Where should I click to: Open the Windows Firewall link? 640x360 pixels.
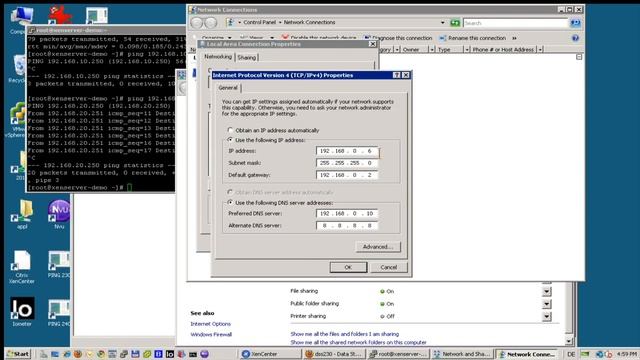tap(211, 335)
